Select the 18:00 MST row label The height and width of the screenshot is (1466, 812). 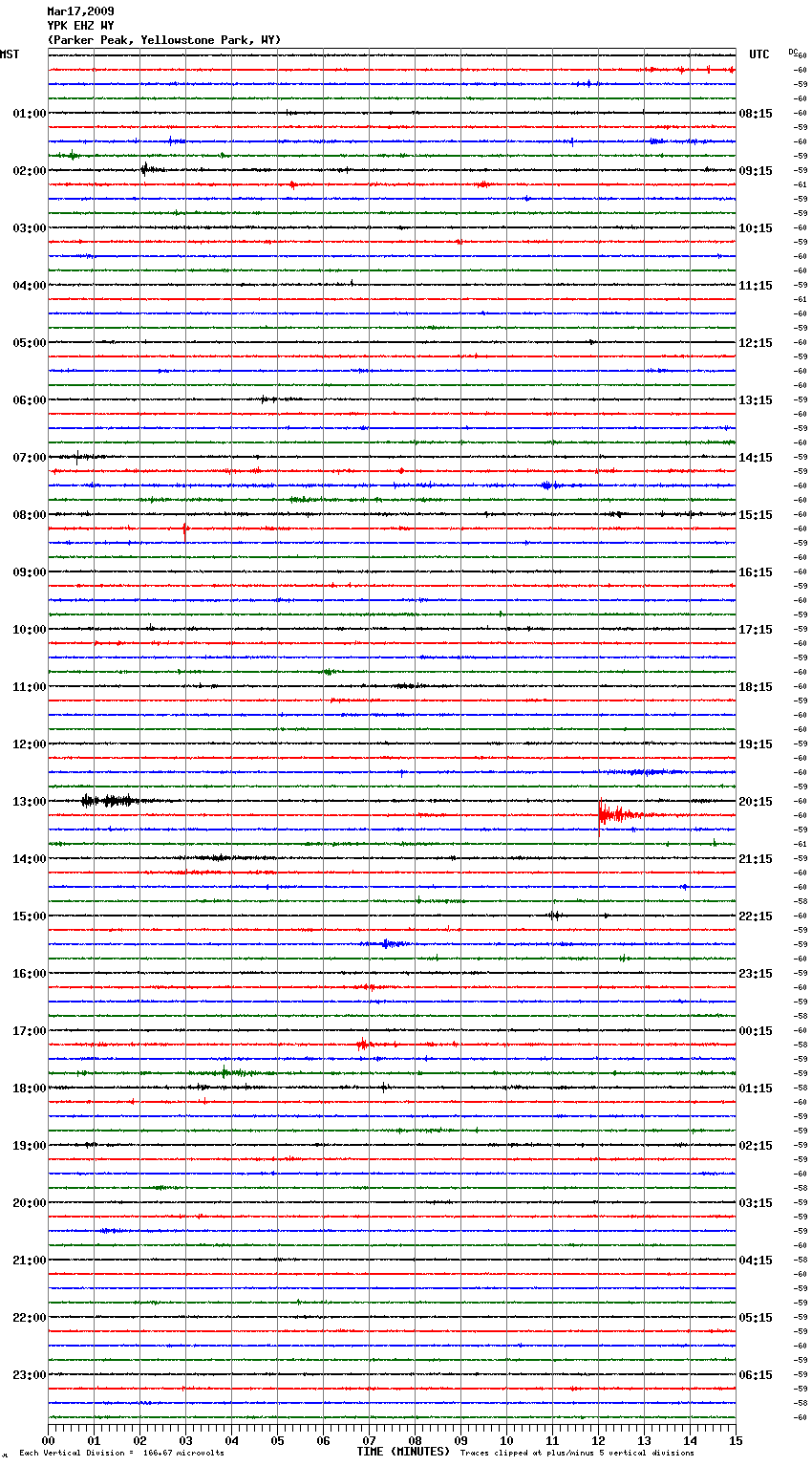pyautogui.click(x=30, y=1089)
